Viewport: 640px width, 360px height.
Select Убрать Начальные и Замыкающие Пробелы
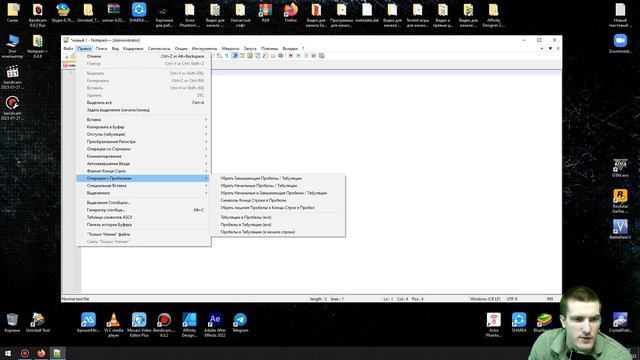coord(278,193)
